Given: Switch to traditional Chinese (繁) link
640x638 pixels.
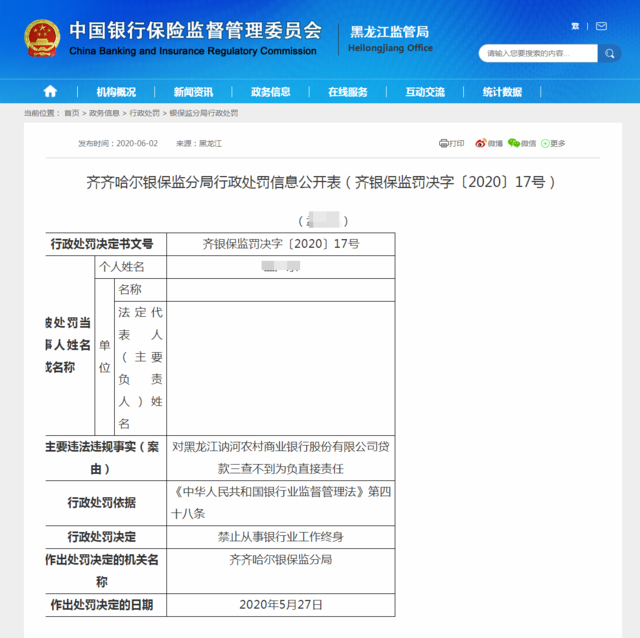Looking at the screenshot, I should [575, 25].
